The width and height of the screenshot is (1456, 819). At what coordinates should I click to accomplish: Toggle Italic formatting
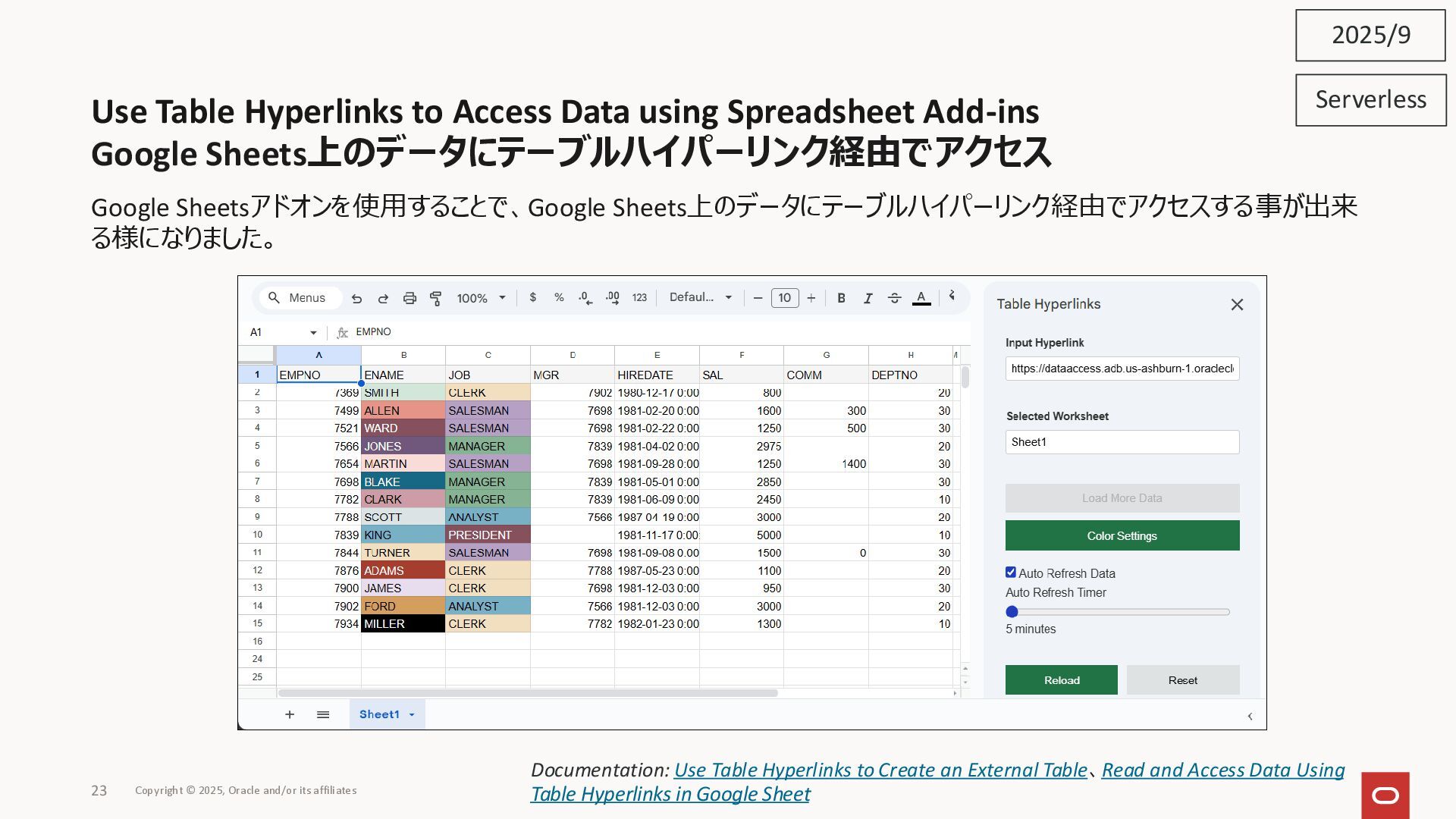click(868, 299)
